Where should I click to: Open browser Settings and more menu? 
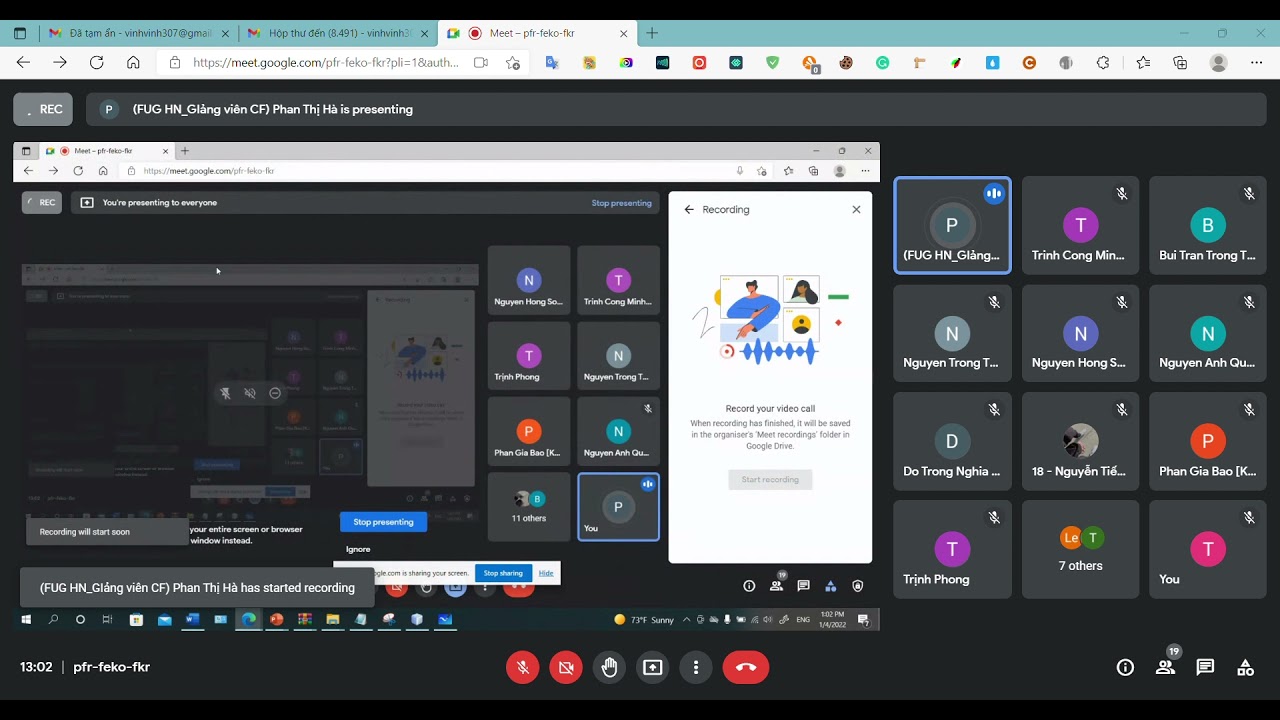point(1257,62)
